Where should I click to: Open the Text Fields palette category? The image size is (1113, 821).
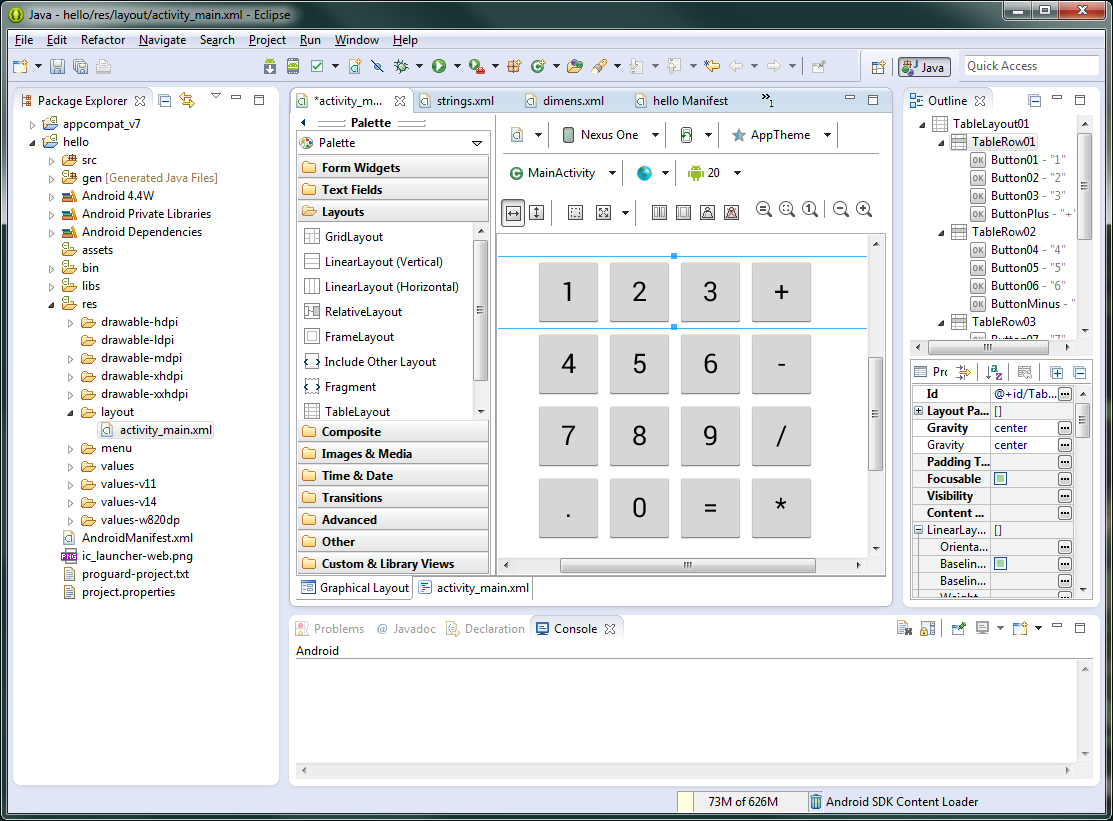[394, 189]
